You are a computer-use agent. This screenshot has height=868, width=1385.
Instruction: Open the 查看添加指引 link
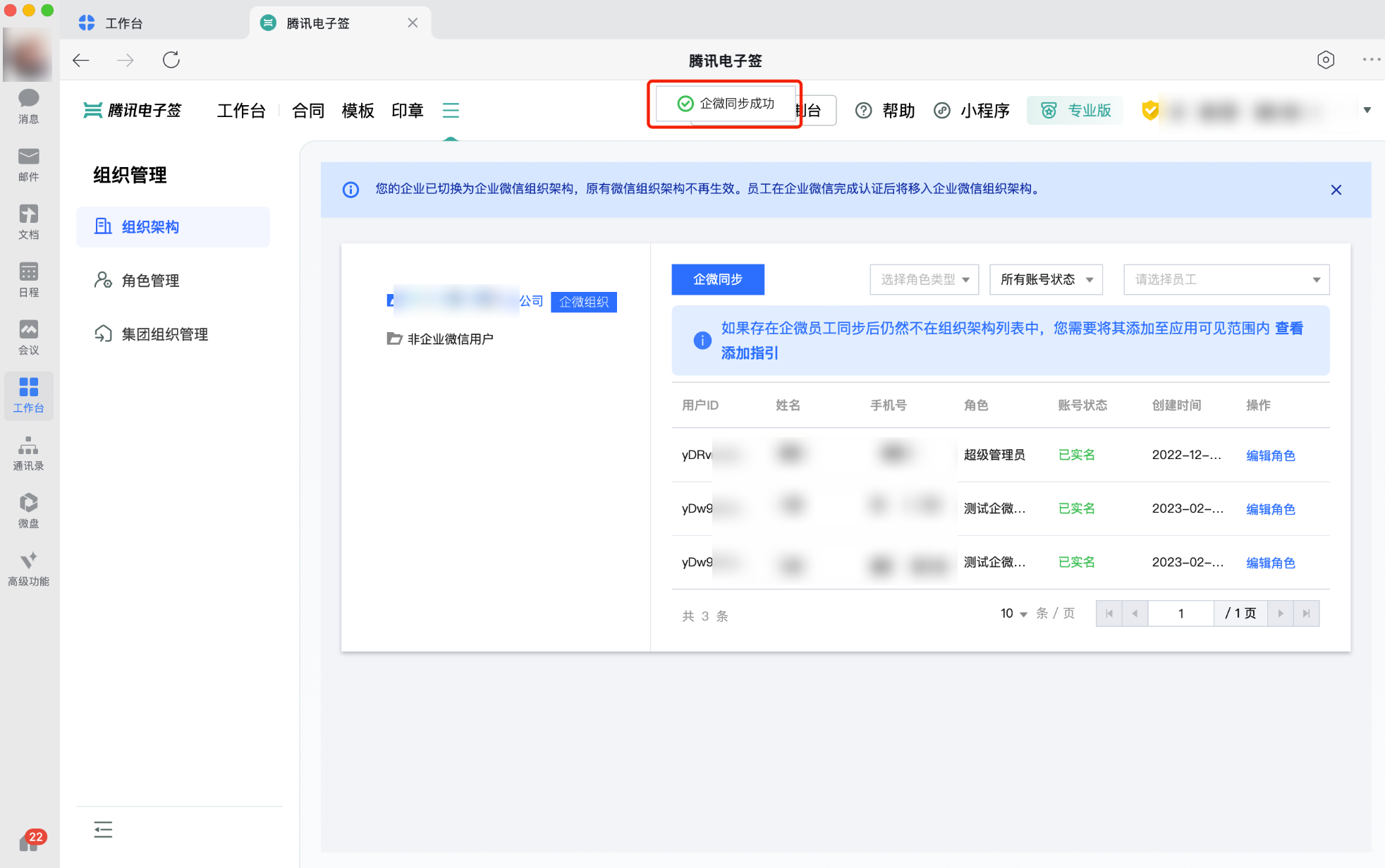point(1011,341)
